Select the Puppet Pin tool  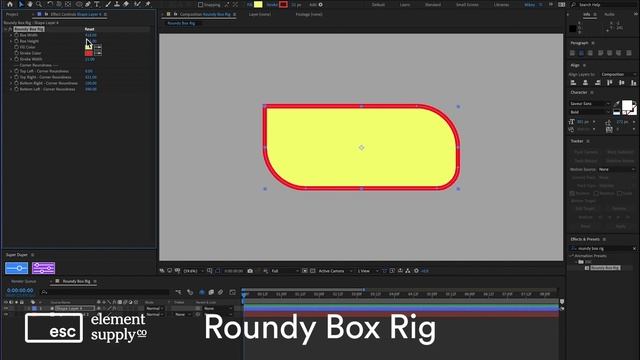click(x=147, y=4)
